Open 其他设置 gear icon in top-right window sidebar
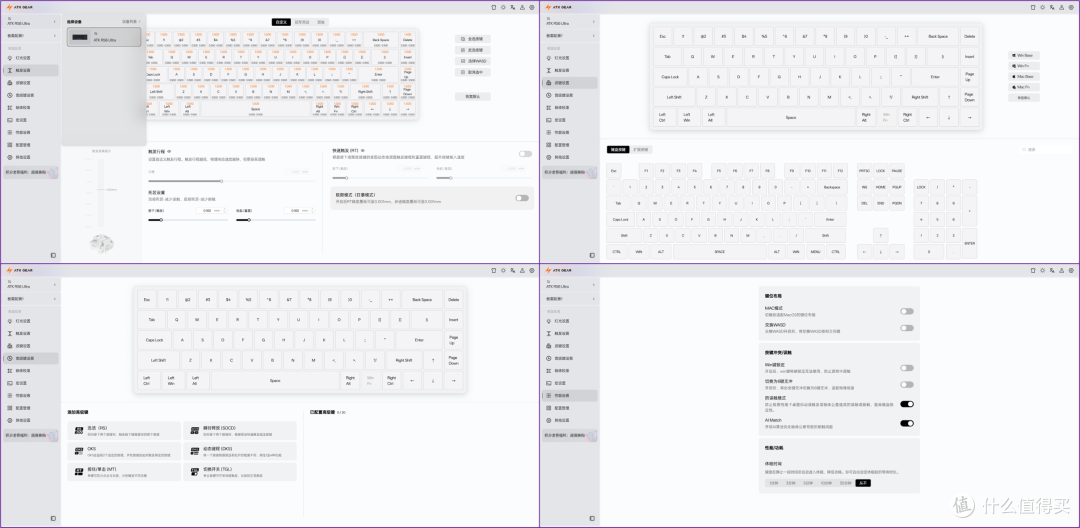This screenshot has width=1080, height=528. coord(550,157)
